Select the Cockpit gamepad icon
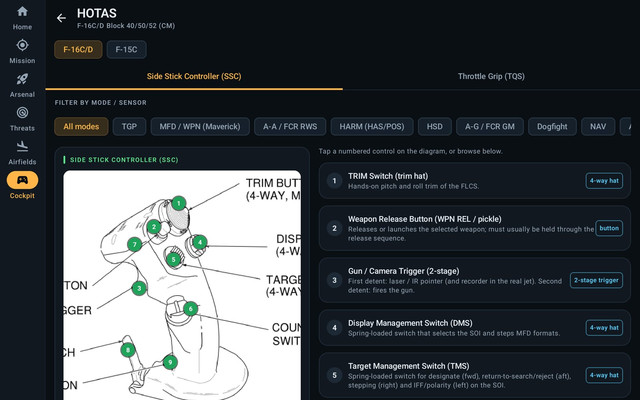This screenshot has height=400, width=640. (x=22, y=180)
